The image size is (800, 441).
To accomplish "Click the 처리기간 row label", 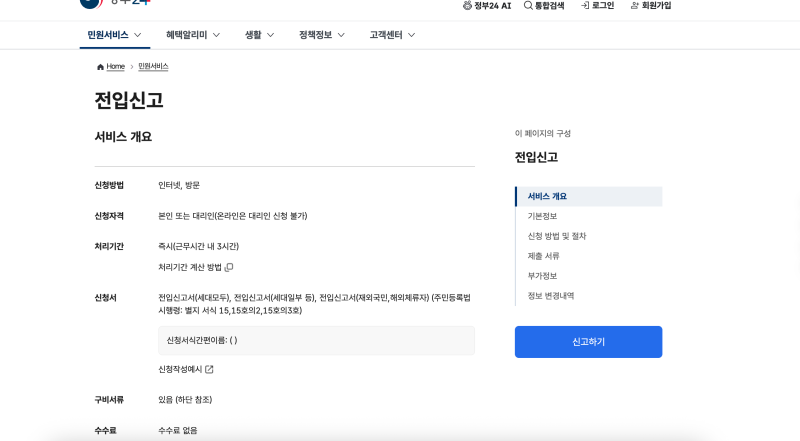I will coord(109,247).
